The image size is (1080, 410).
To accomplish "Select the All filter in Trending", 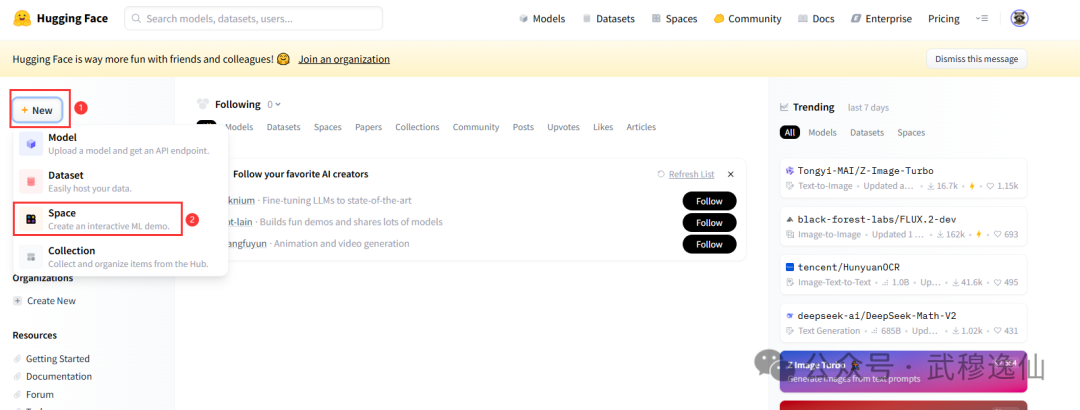I will (x=789, y=132).
